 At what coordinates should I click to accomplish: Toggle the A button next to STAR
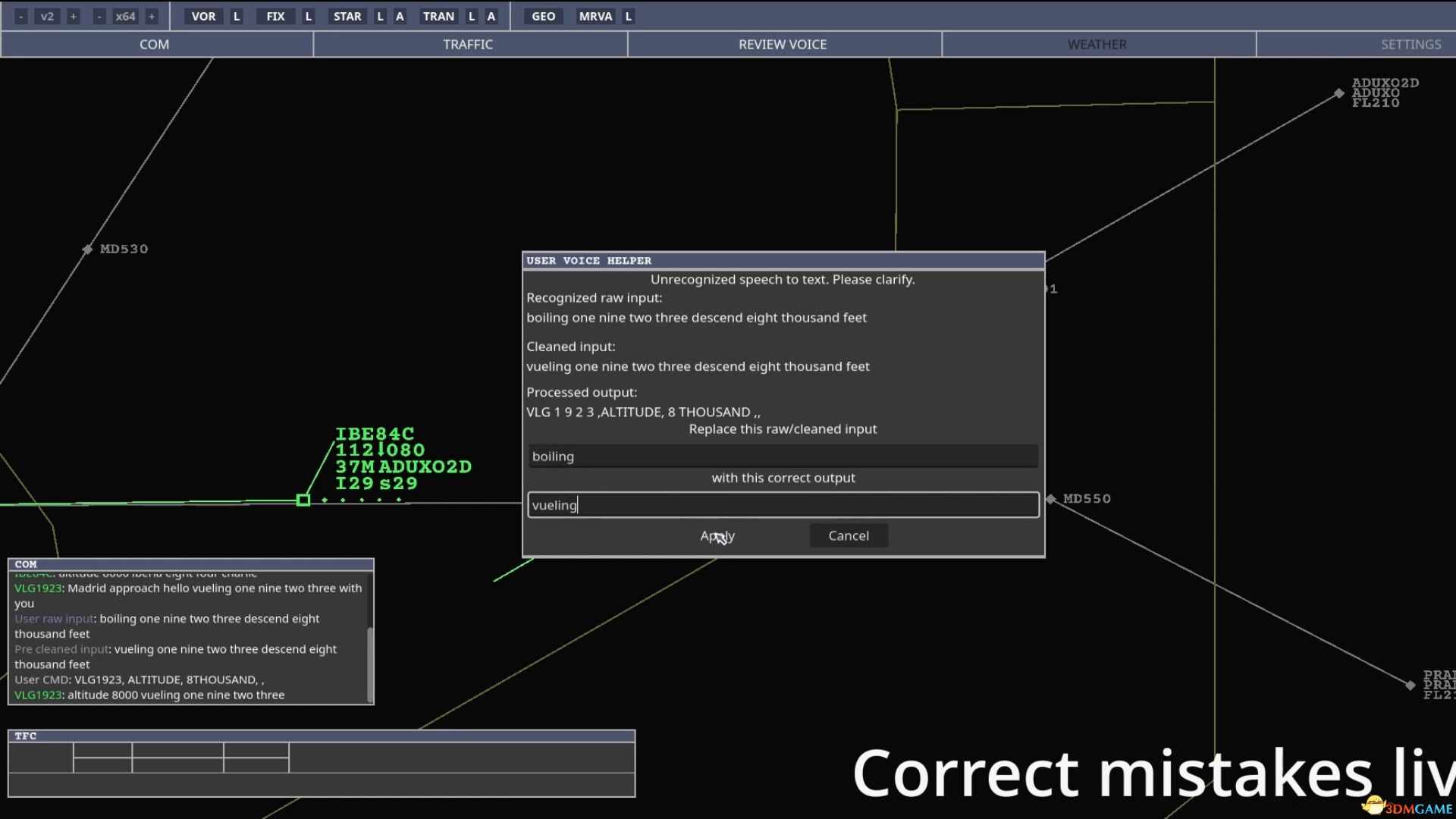(x=399, y=15)
